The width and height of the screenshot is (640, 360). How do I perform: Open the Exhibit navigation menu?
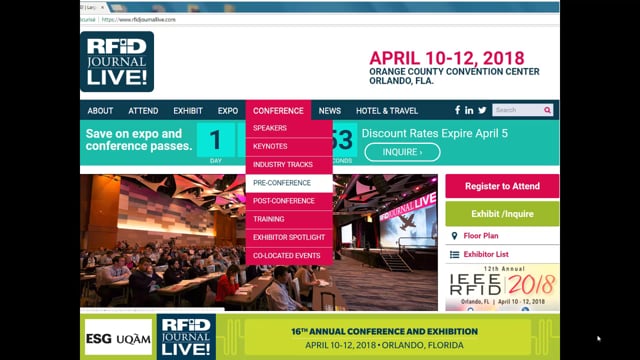pos(188,111)
